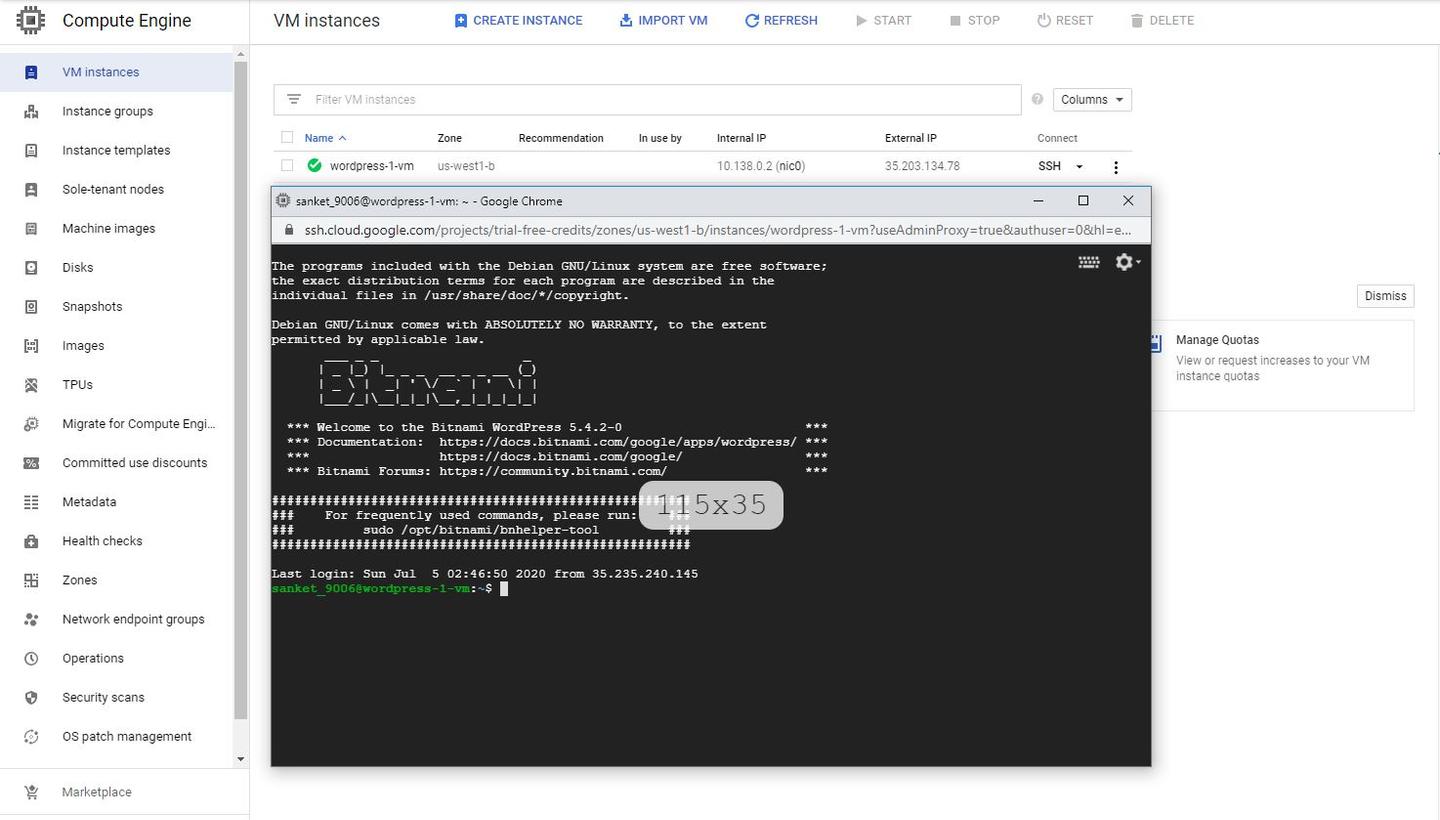This screenshot has width=1440, height=820.
Task: Click the Zones sidebar icon
Action: [x=31, y=579]
